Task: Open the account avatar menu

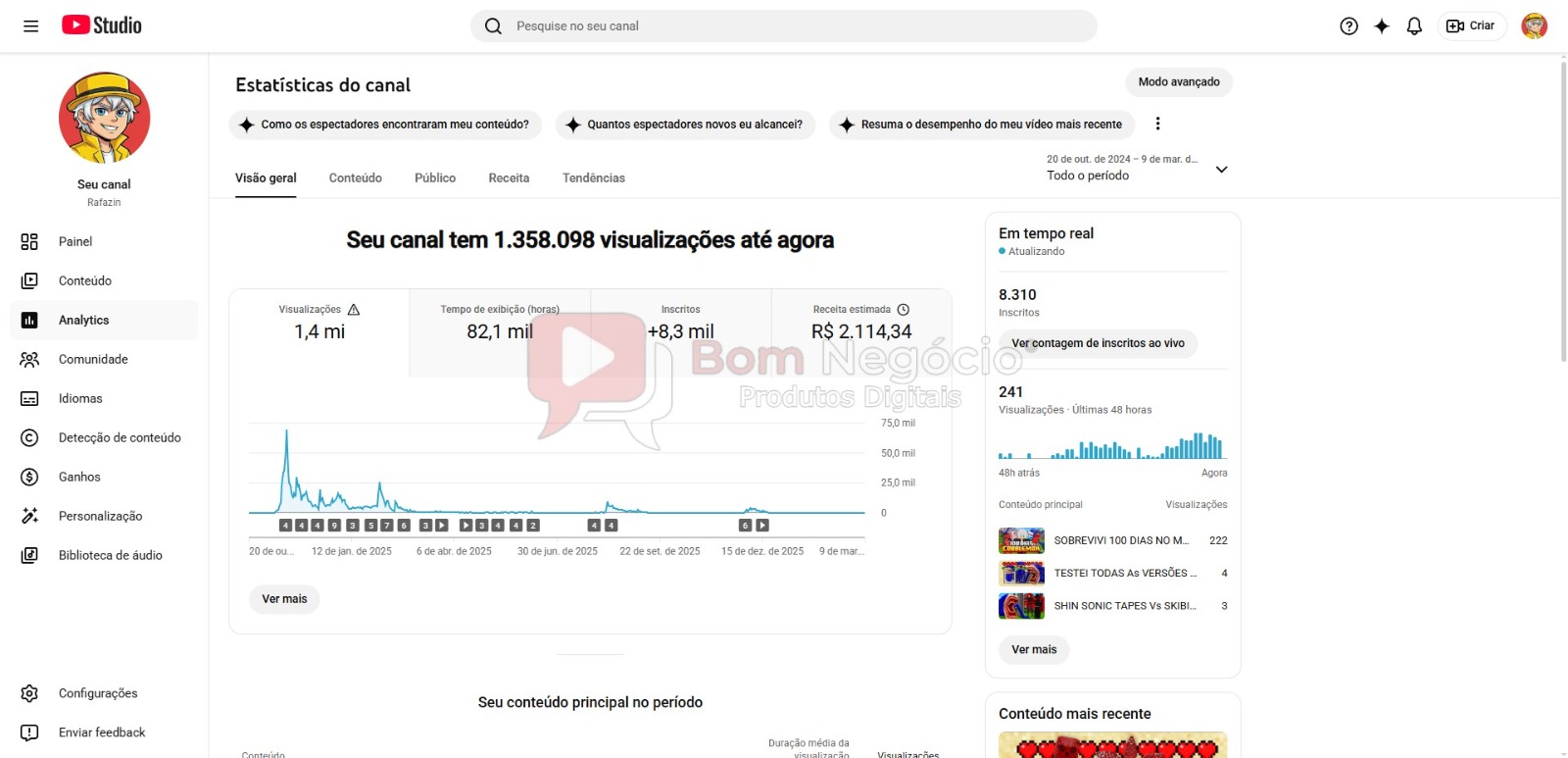Action: [1534, 26]
